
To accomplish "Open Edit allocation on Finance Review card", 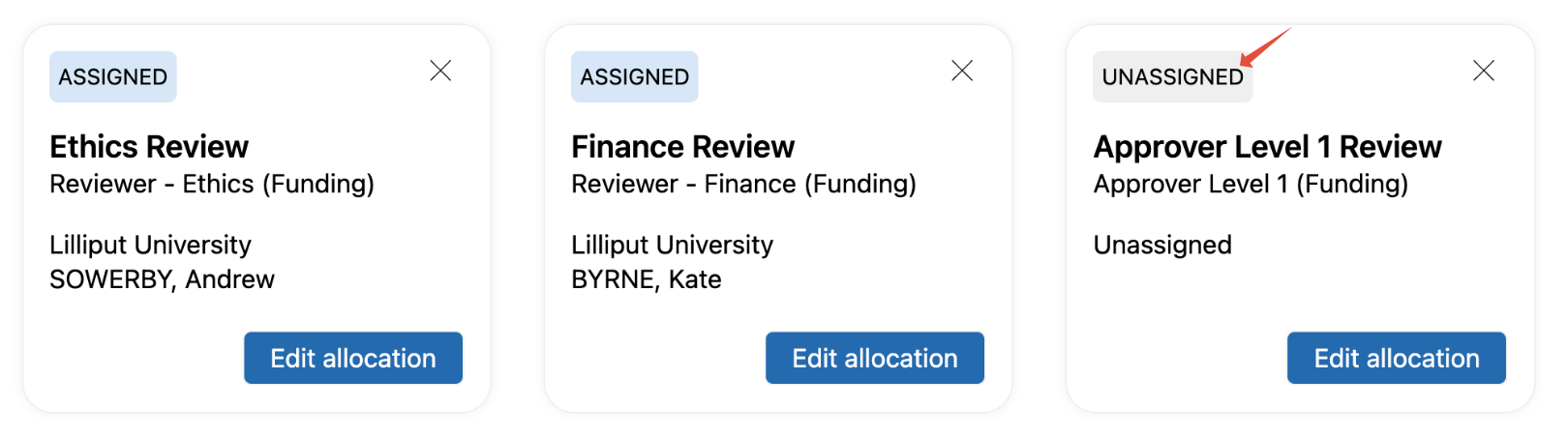I will tap(875, 358).
